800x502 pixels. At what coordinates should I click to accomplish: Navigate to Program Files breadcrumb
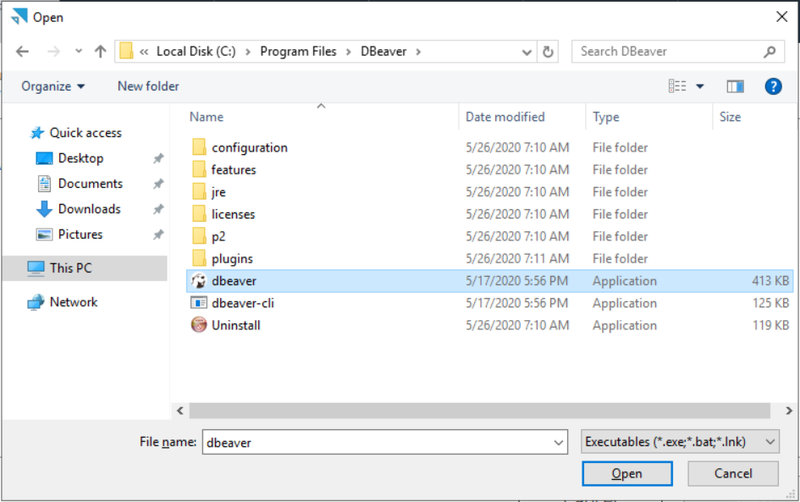(x=298, y=52)
